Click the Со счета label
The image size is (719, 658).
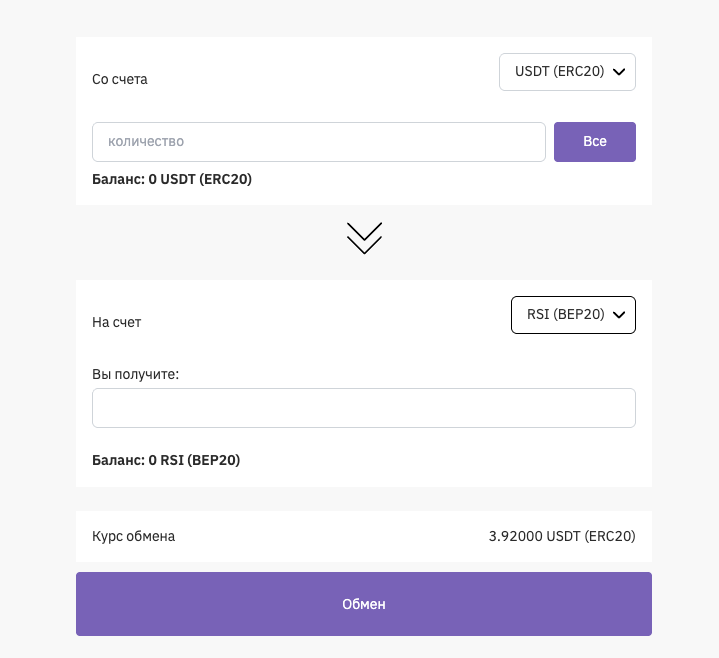(x=120, y=79)
